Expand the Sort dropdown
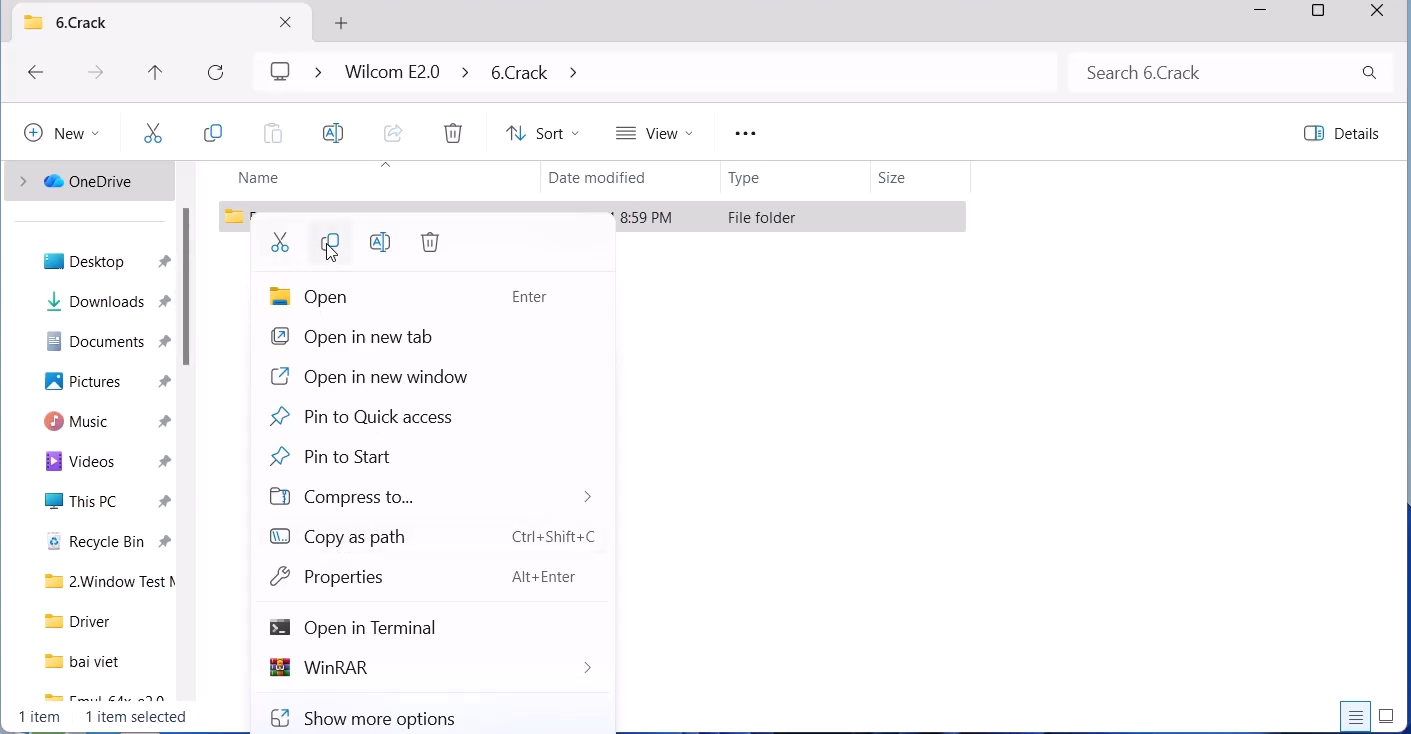 coord(543,134)
